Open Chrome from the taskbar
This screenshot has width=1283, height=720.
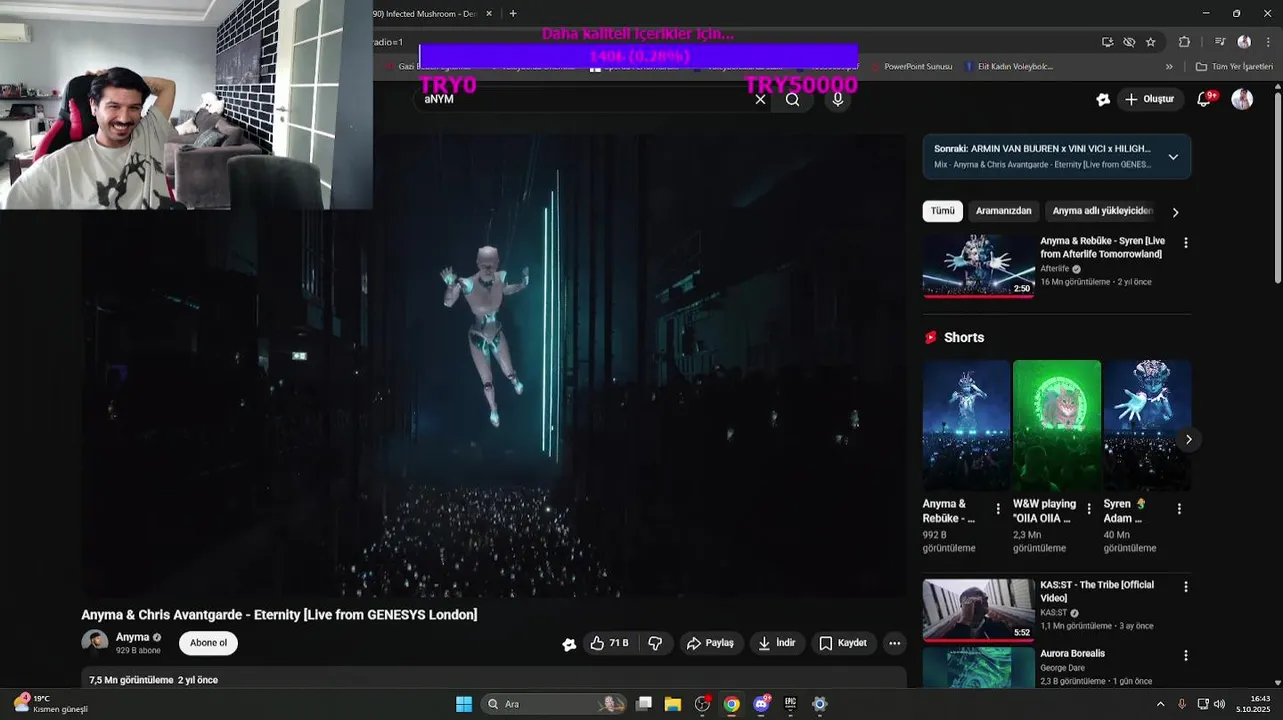(732, 704)
